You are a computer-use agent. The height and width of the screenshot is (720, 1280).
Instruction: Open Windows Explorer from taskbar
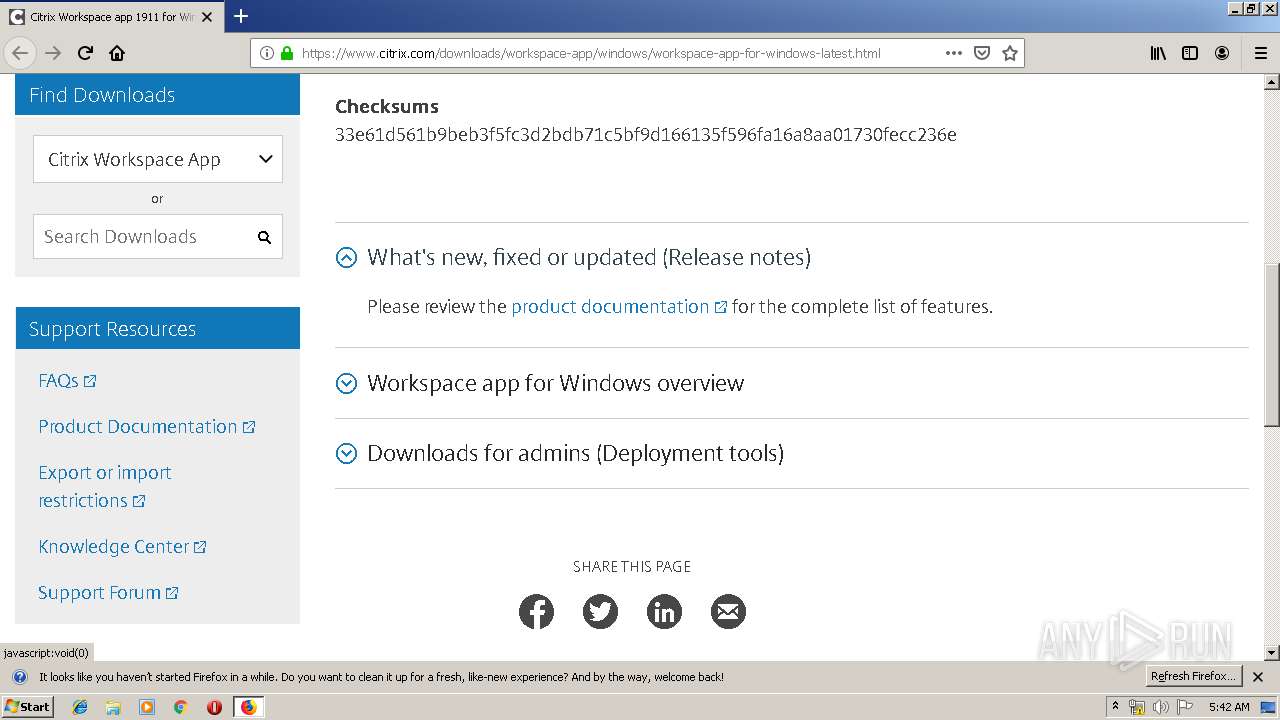coord(113,707)
